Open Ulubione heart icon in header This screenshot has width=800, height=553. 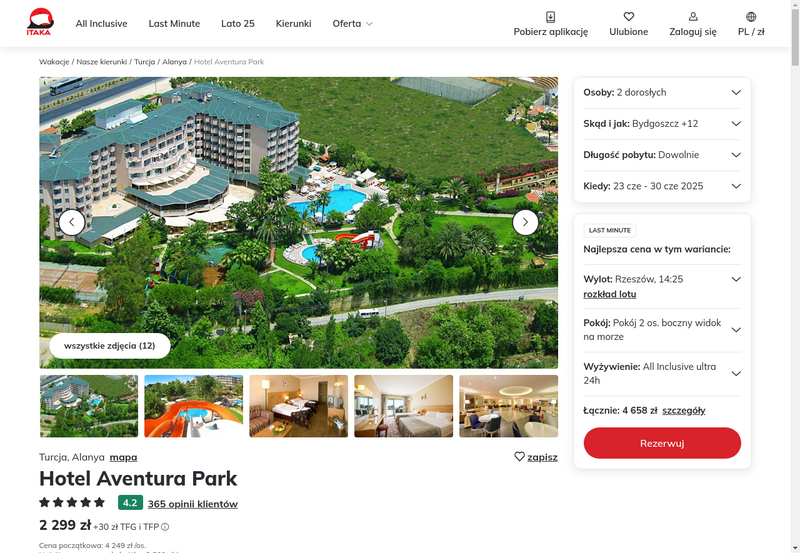629,17
